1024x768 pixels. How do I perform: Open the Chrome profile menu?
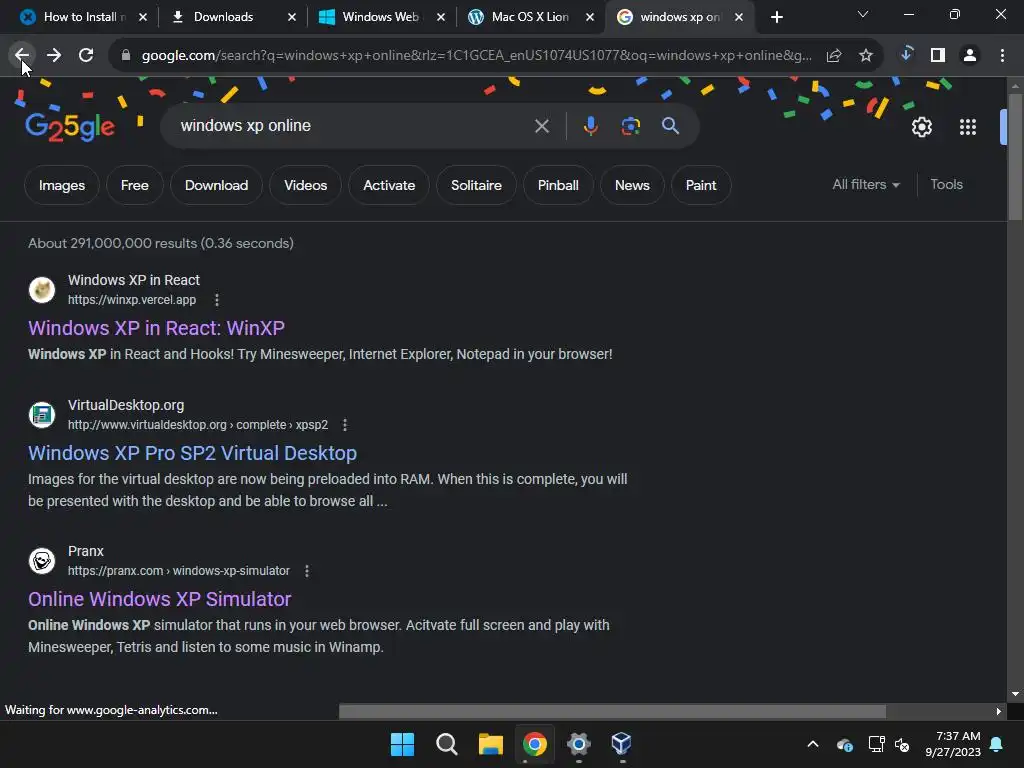tap(970, 56)
